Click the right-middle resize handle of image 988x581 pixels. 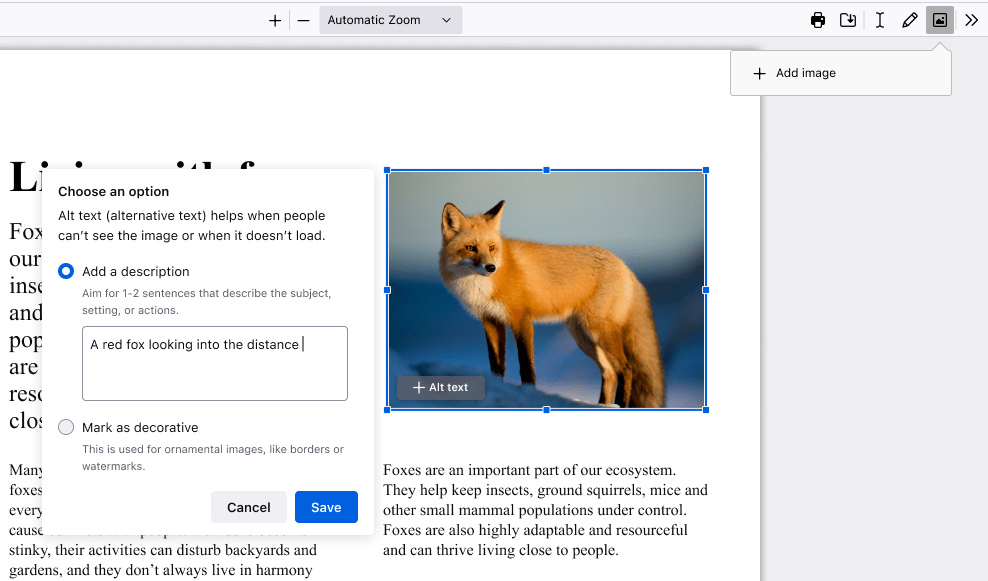pos(706,290)
